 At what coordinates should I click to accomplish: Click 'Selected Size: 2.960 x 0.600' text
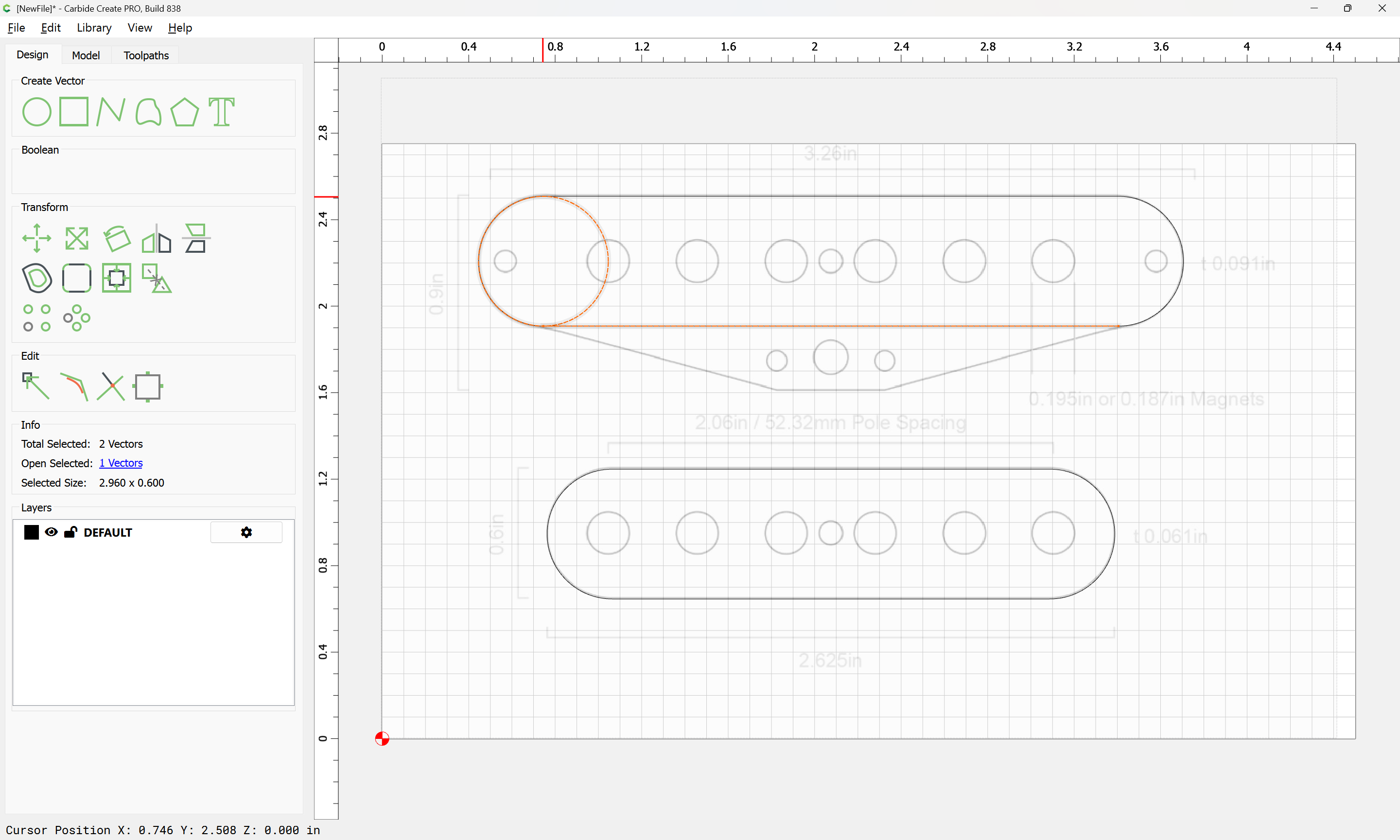(93, 483)
